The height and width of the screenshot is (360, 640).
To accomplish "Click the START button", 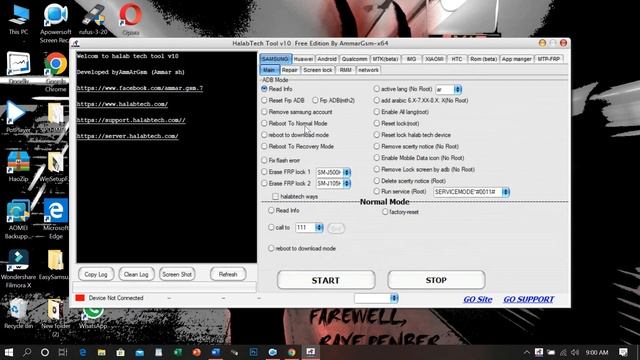I will 326,280.
